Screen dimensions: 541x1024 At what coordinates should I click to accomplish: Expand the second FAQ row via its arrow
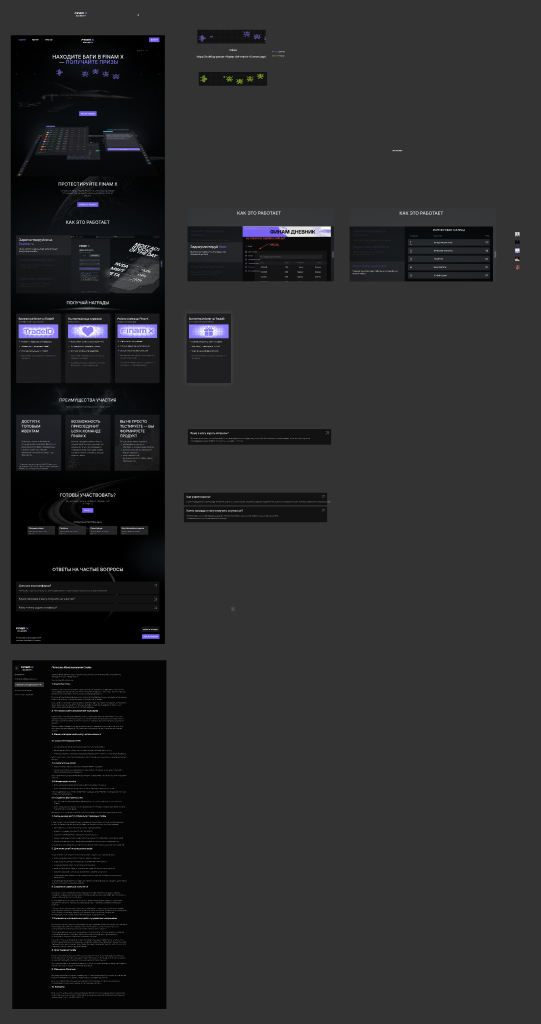click(156, 598)
